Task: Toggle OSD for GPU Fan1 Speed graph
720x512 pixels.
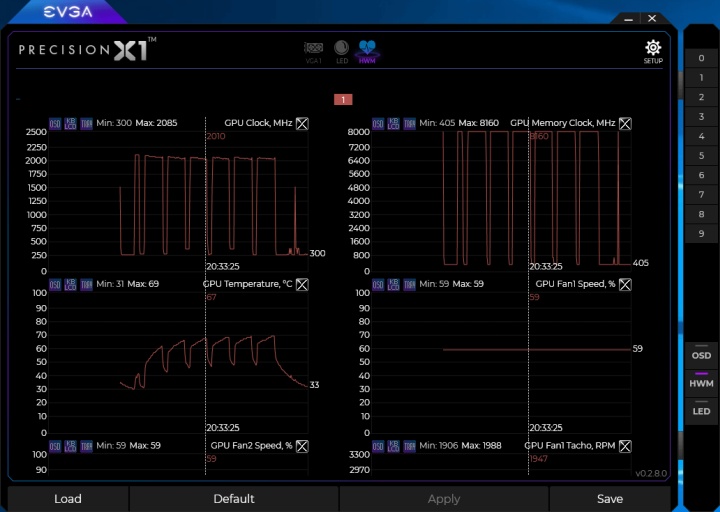Action: tap(378, 285)
